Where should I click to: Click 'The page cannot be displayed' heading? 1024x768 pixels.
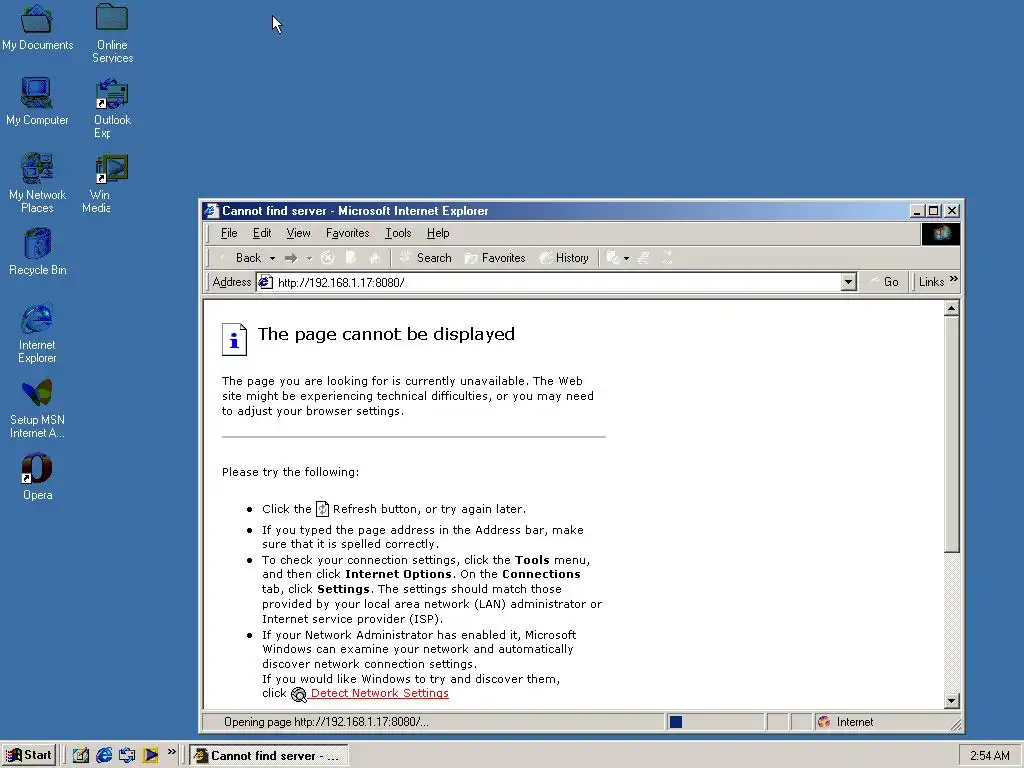[x=386, y=334]
